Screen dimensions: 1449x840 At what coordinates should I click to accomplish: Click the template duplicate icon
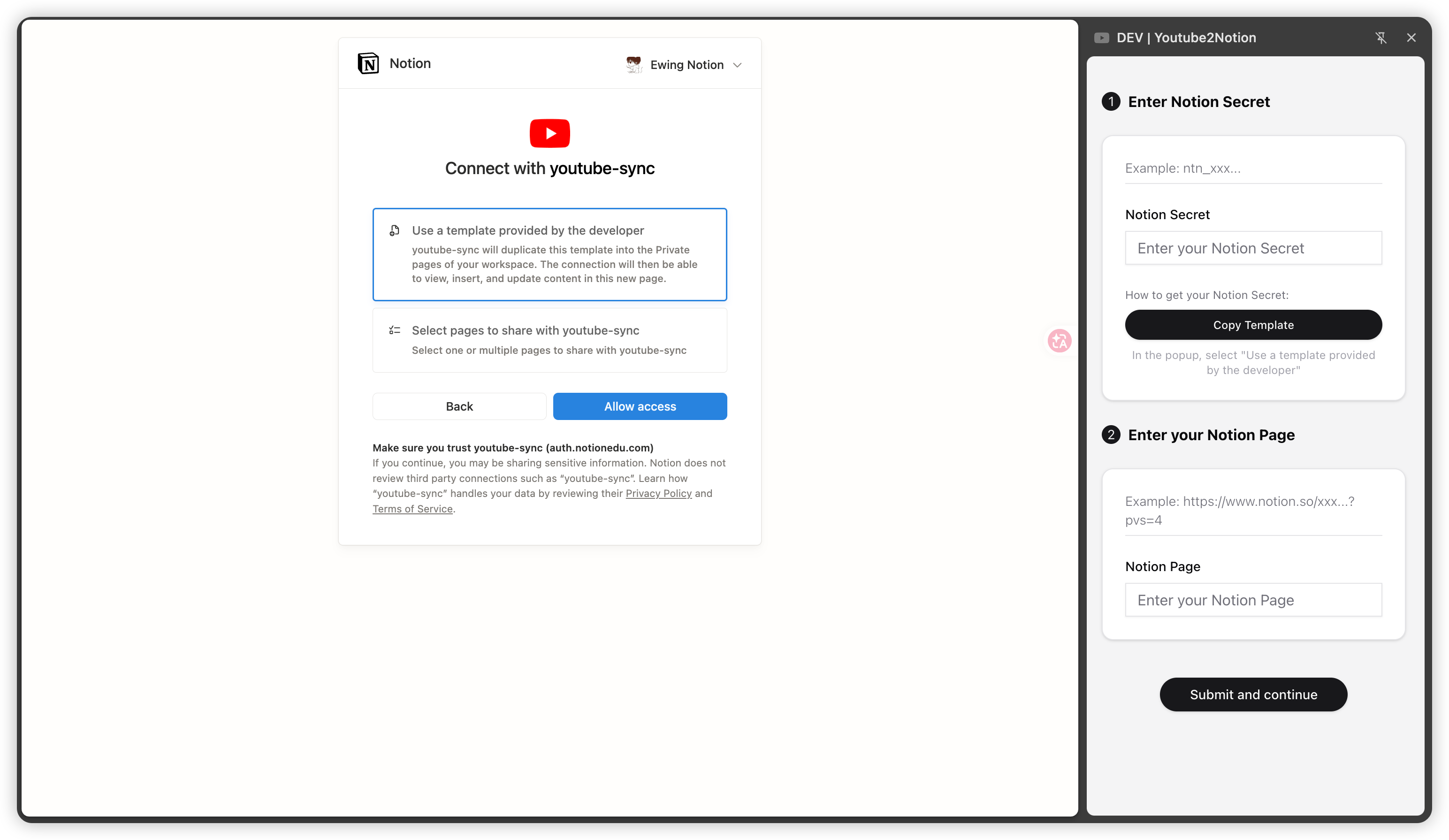(x=395, y=230)
